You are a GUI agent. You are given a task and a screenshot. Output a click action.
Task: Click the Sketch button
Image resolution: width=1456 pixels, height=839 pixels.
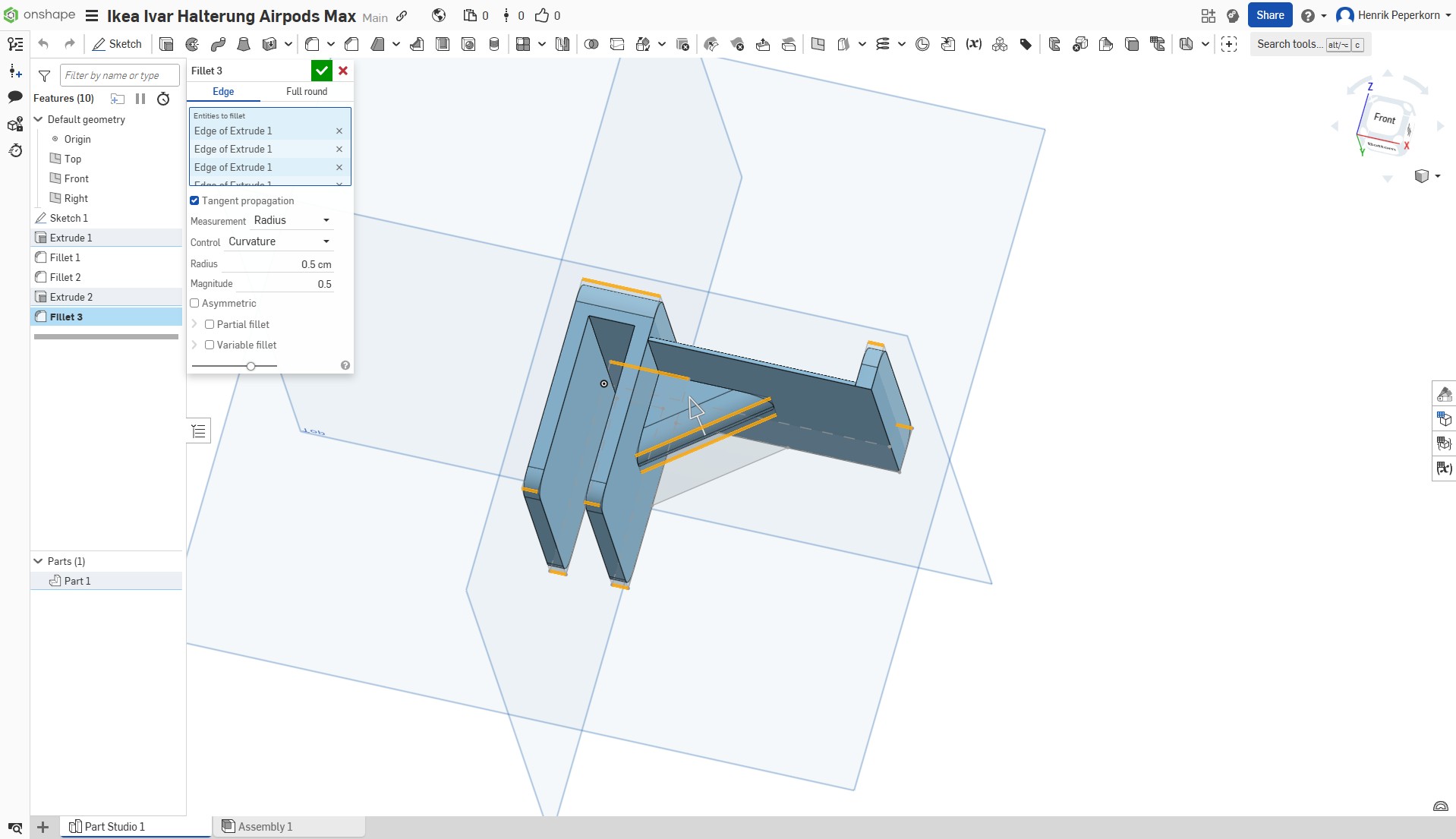(x=118, y=44)
